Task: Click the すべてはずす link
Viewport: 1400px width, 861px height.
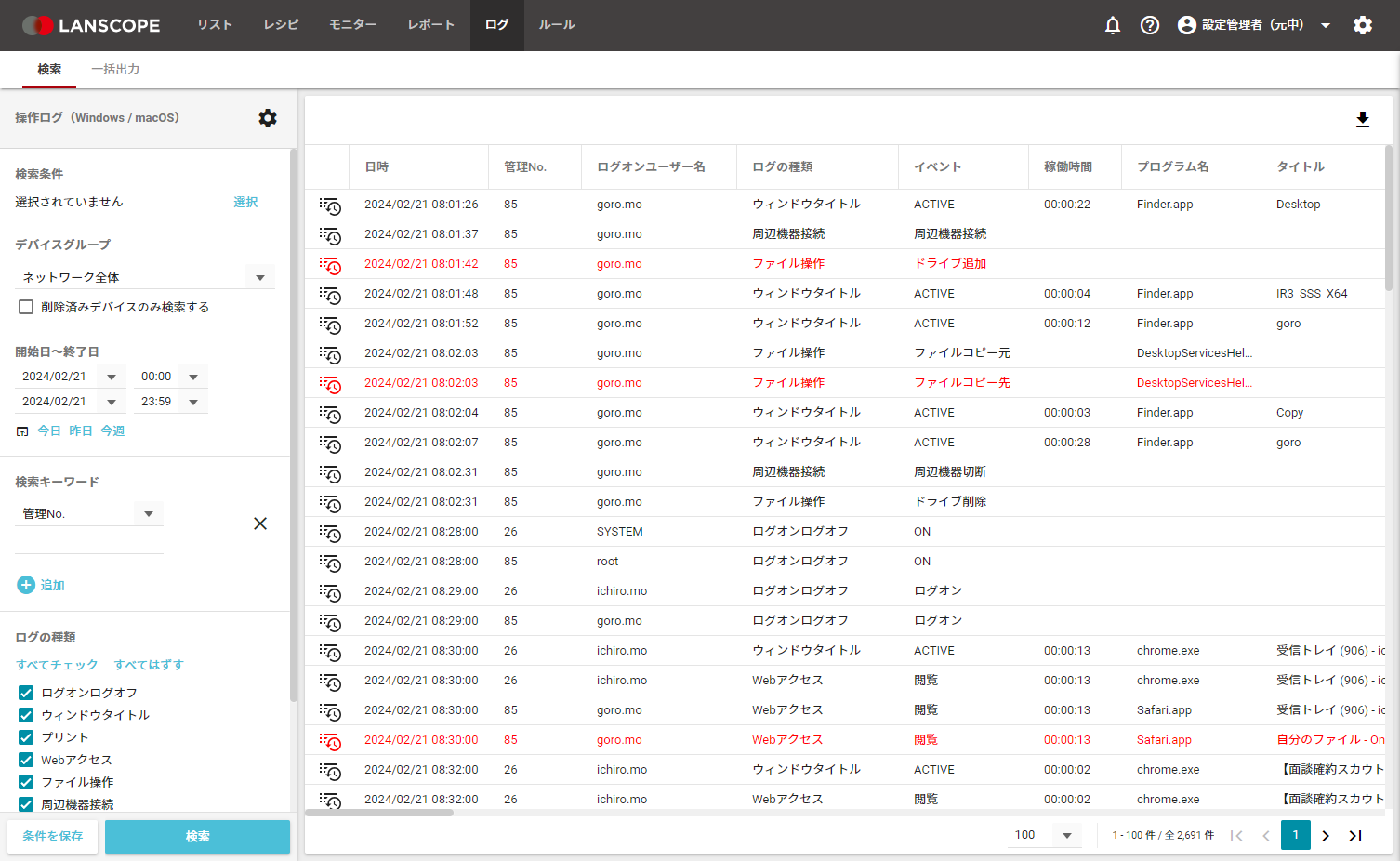Action: pos(149,665)
